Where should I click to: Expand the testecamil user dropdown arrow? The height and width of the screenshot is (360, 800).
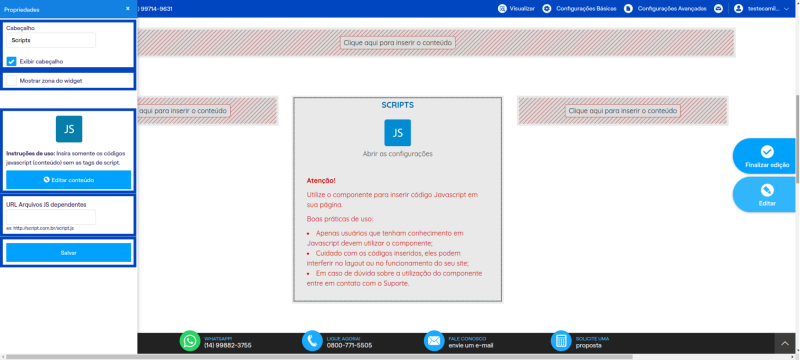tap(786, 9)
